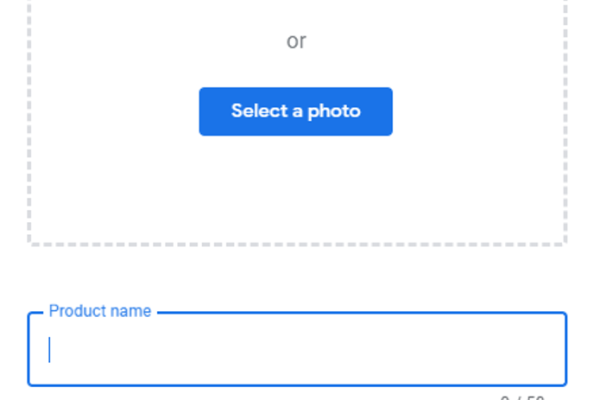Image resolution: width=600 pixels, height=400 pixels.
Task: Click the text caret in the Product name field
Action: pyautogui.click(x=49, y=349)
